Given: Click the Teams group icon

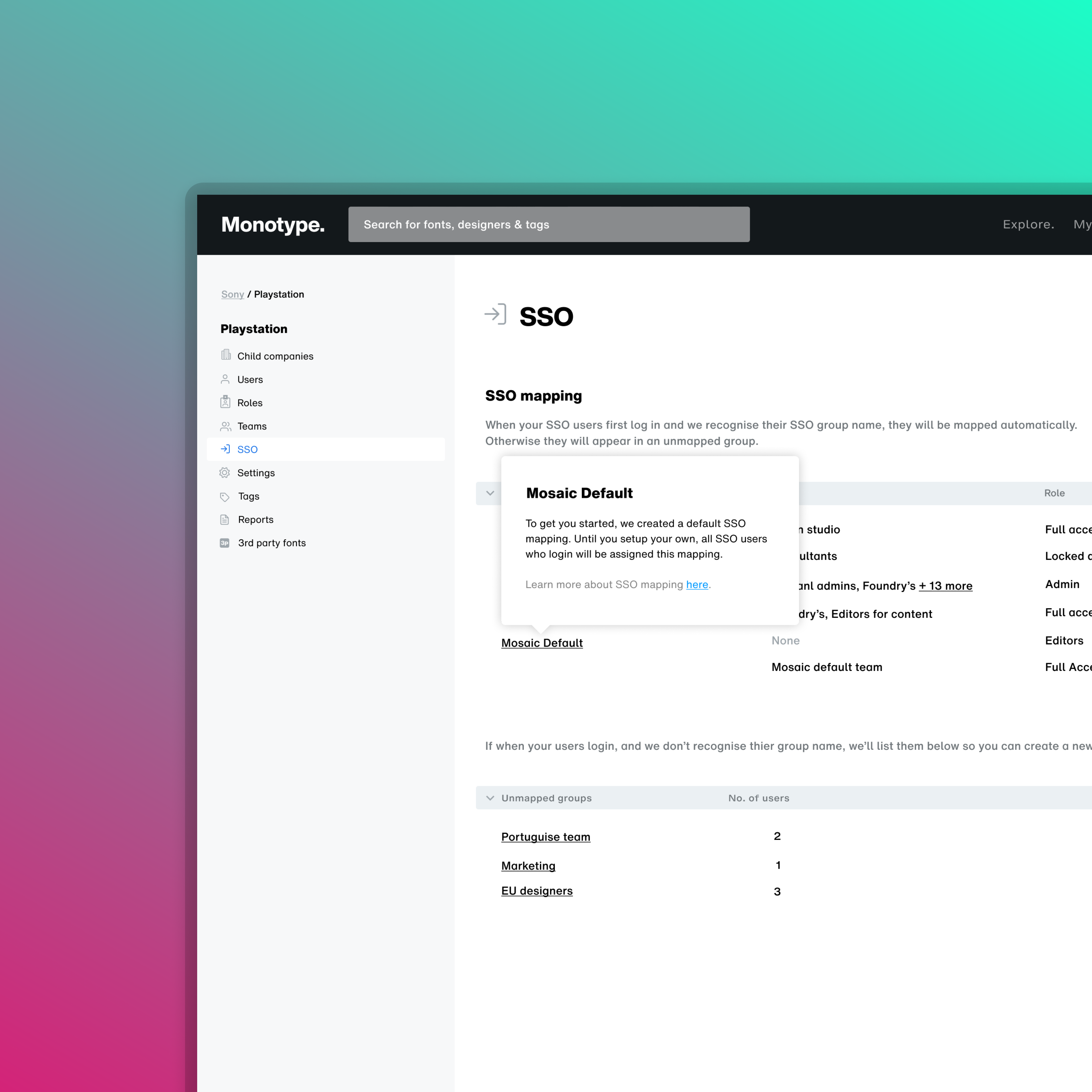Looking at the screenshot, I should click(x=225, y=426).
